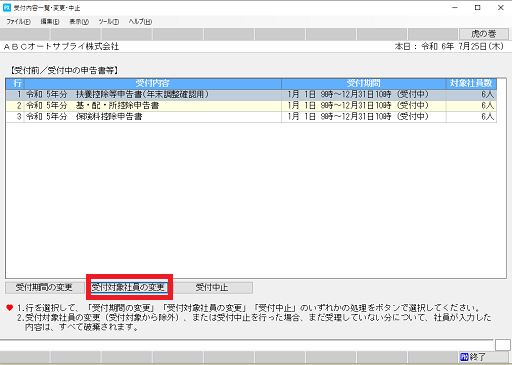
Task: Click the 行 column header
Action: (15, 83)
